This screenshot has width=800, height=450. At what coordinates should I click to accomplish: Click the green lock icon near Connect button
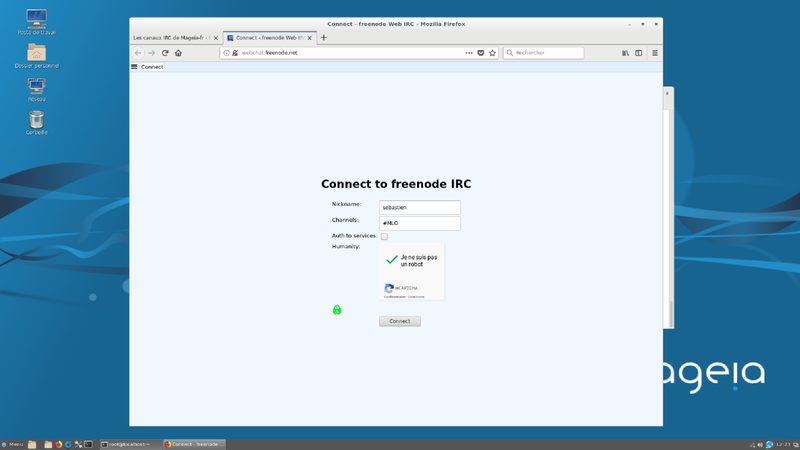tap(337, 310)
